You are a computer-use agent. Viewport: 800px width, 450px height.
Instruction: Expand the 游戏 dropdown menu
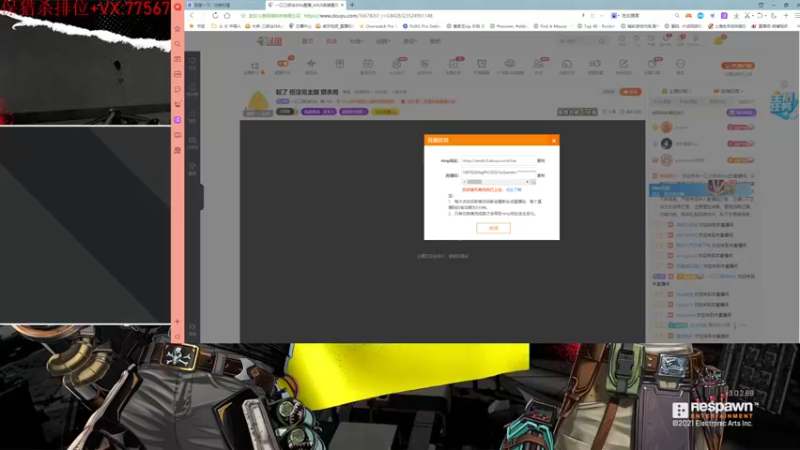410,41
